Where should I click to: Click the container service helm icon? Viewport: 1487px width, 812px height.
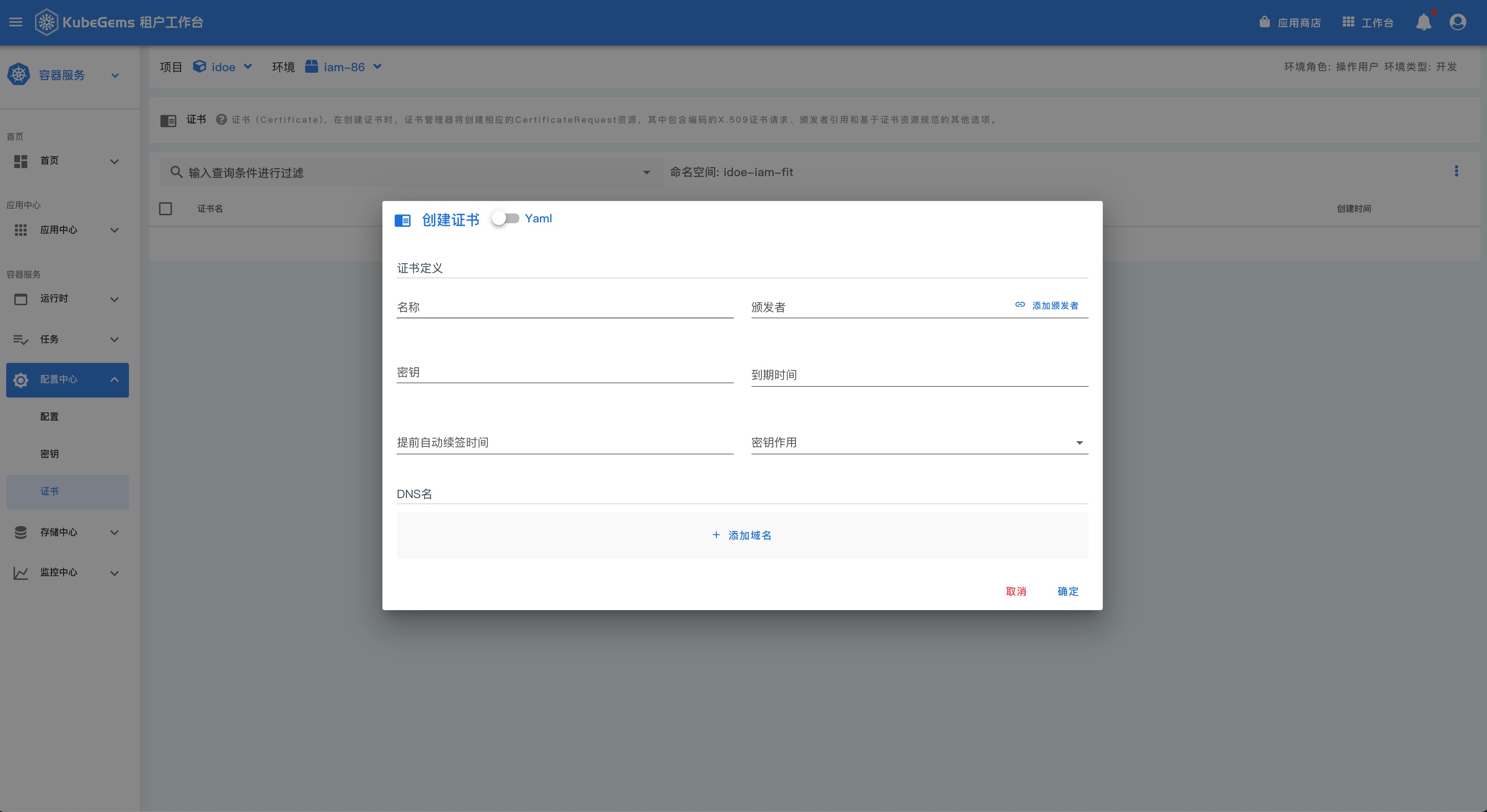(x=19, y=74)
